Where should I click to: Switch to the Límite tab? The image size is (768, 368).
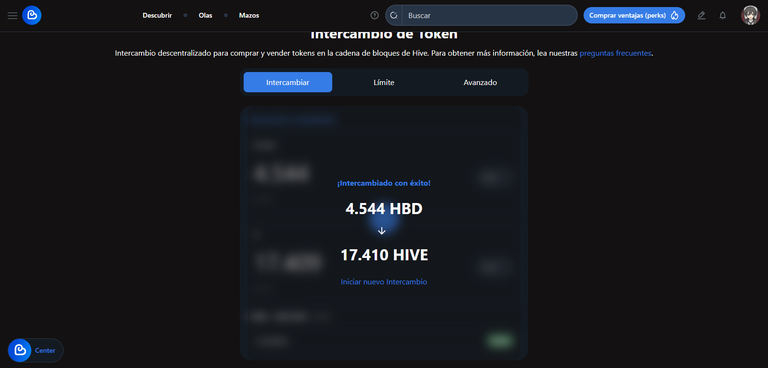[x=384, y=82]
